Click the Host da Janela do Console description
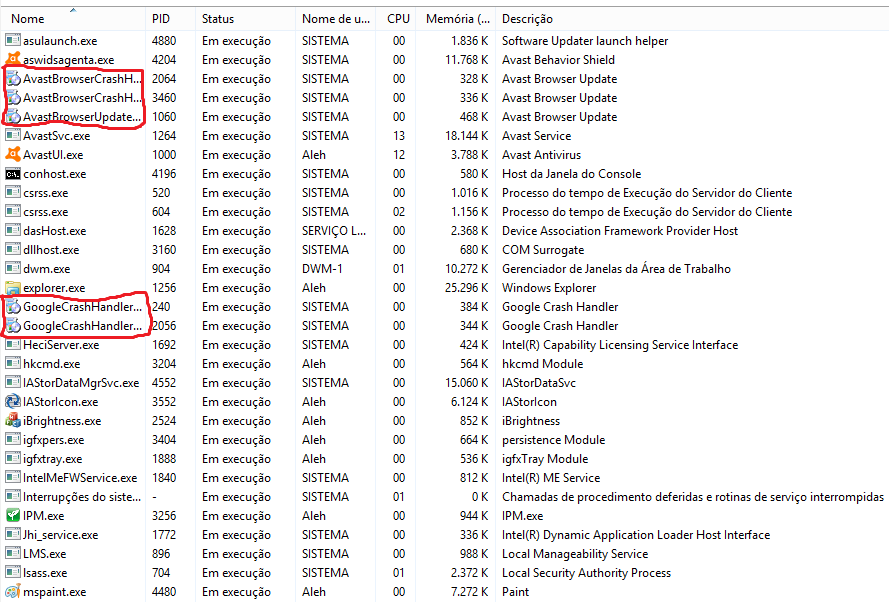 tap(572, 173)
